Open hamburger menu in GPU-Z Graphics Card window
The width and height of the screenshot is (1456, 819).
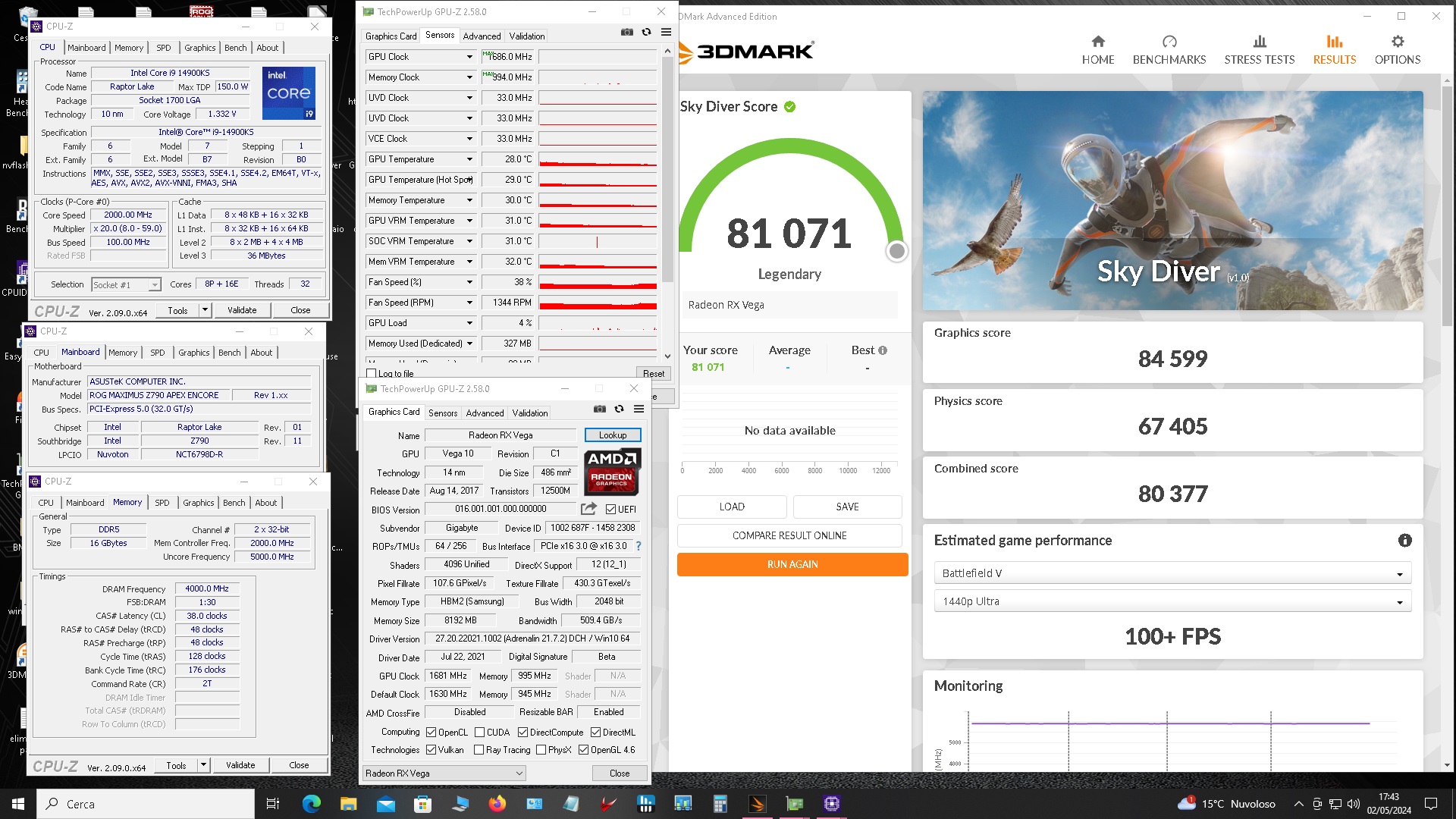[639, 409]
